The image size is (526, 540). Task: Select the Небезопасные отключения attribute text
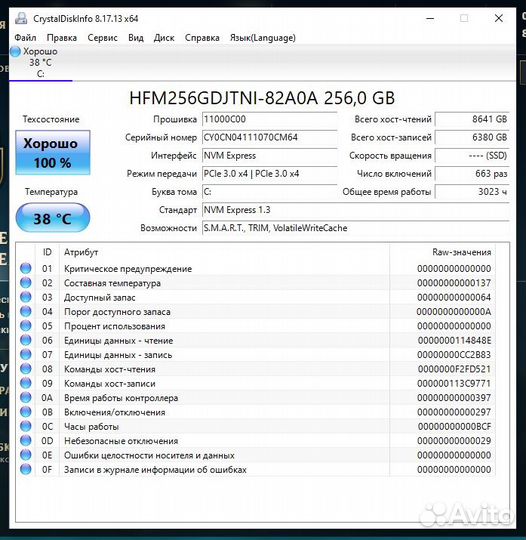click(121, 441)
